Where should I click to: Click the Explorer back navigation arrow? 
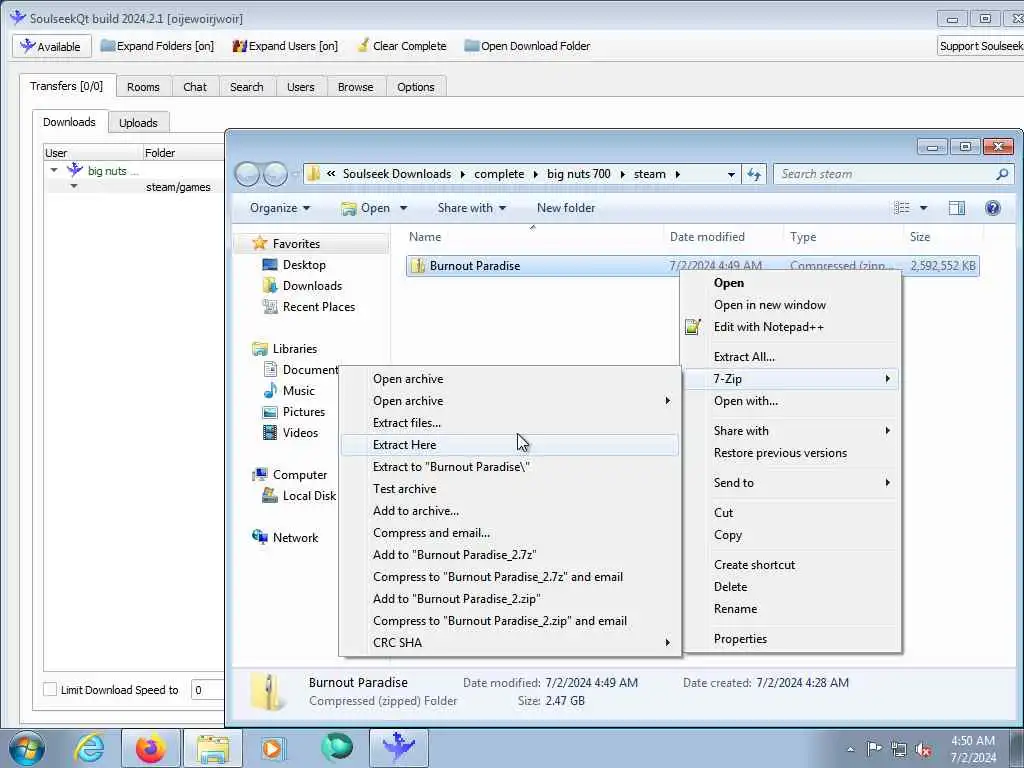point(248,174)
